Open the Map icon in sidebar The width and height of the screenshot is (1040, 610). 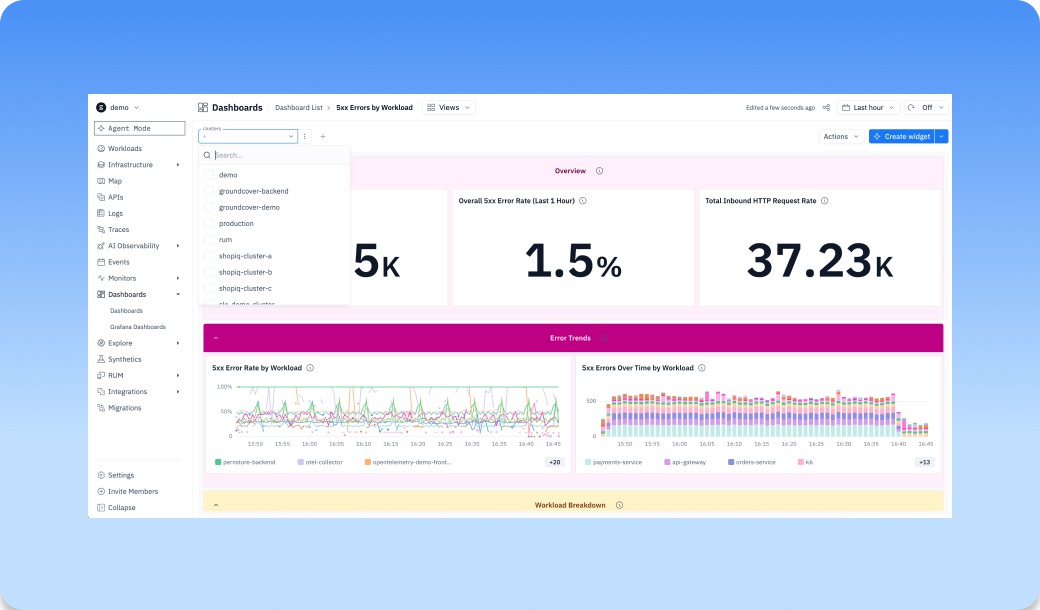101,181
